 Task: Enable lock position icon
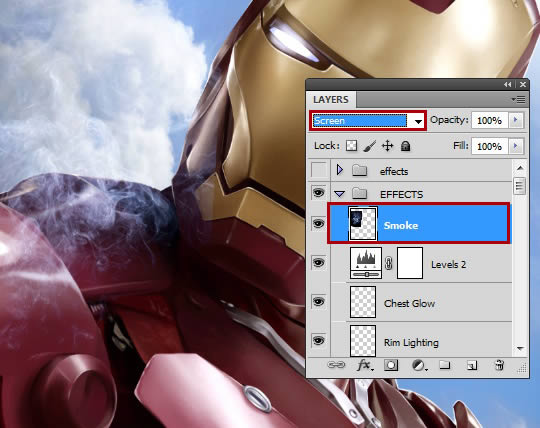click(x=387, y=146)
